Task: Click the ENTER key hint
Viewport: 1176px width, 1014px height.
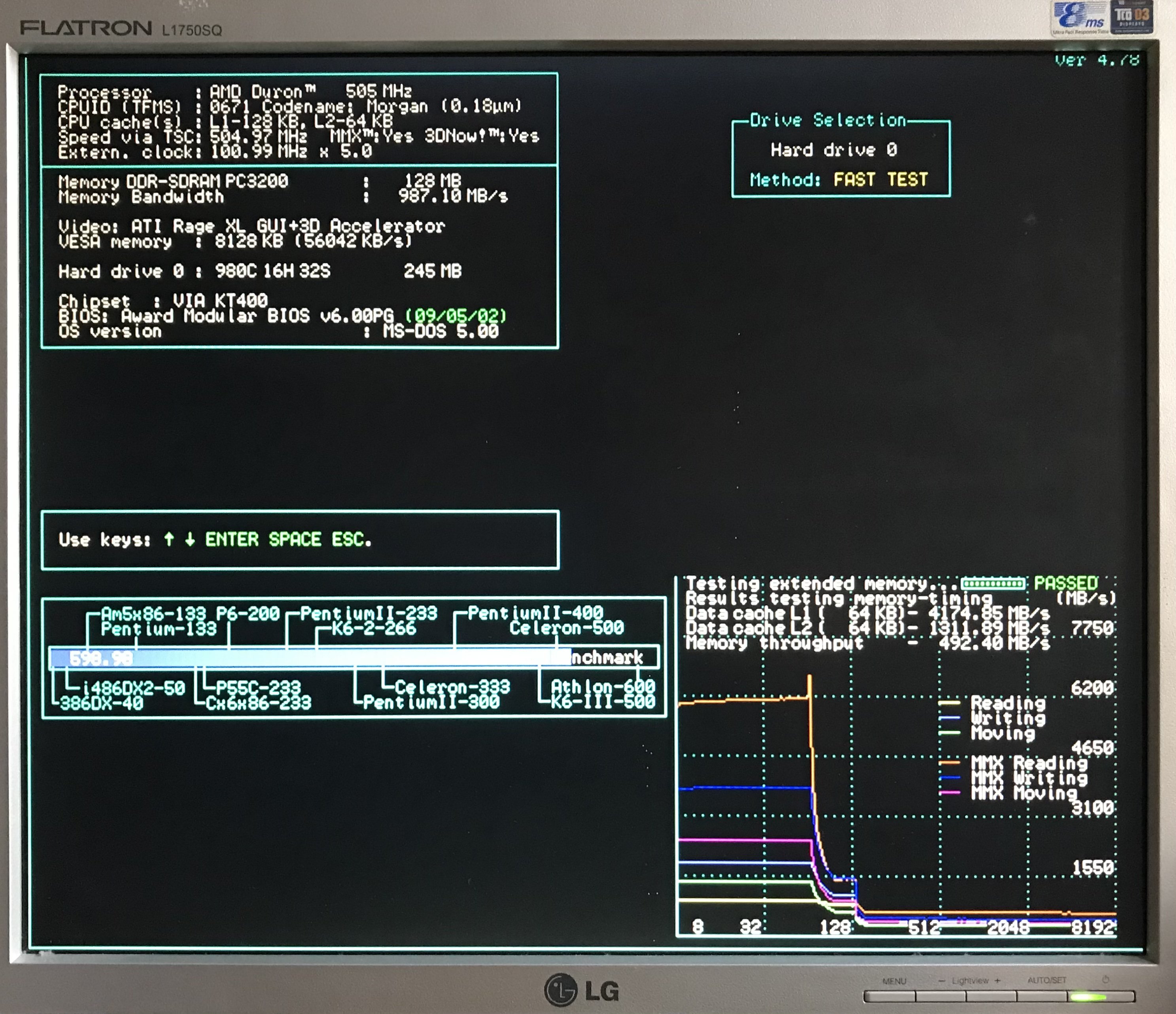Action: click(x=232, y=539)
